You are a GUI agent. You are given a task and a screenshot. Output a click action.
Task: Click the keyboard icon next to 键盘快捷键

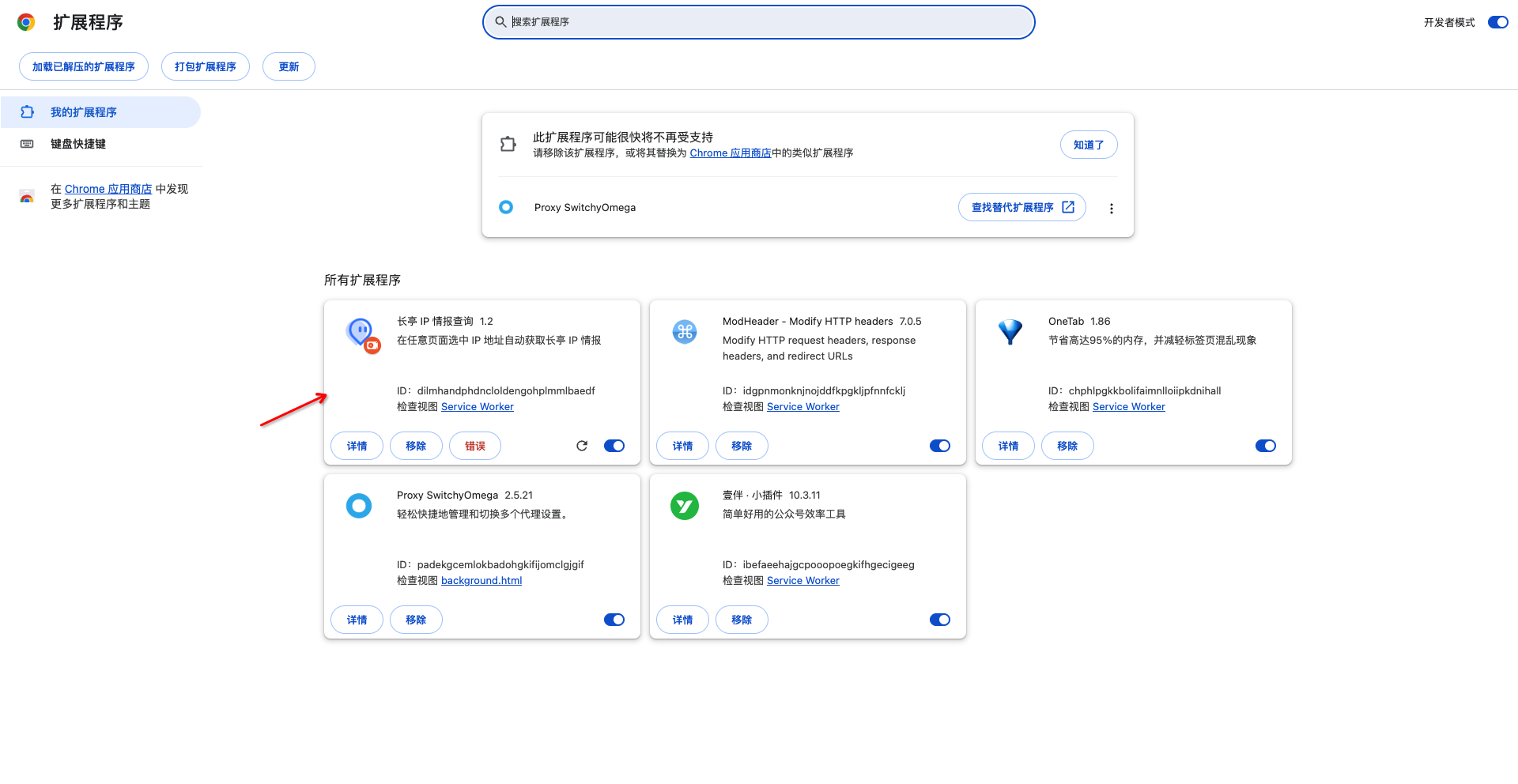(x=27, y=144)
